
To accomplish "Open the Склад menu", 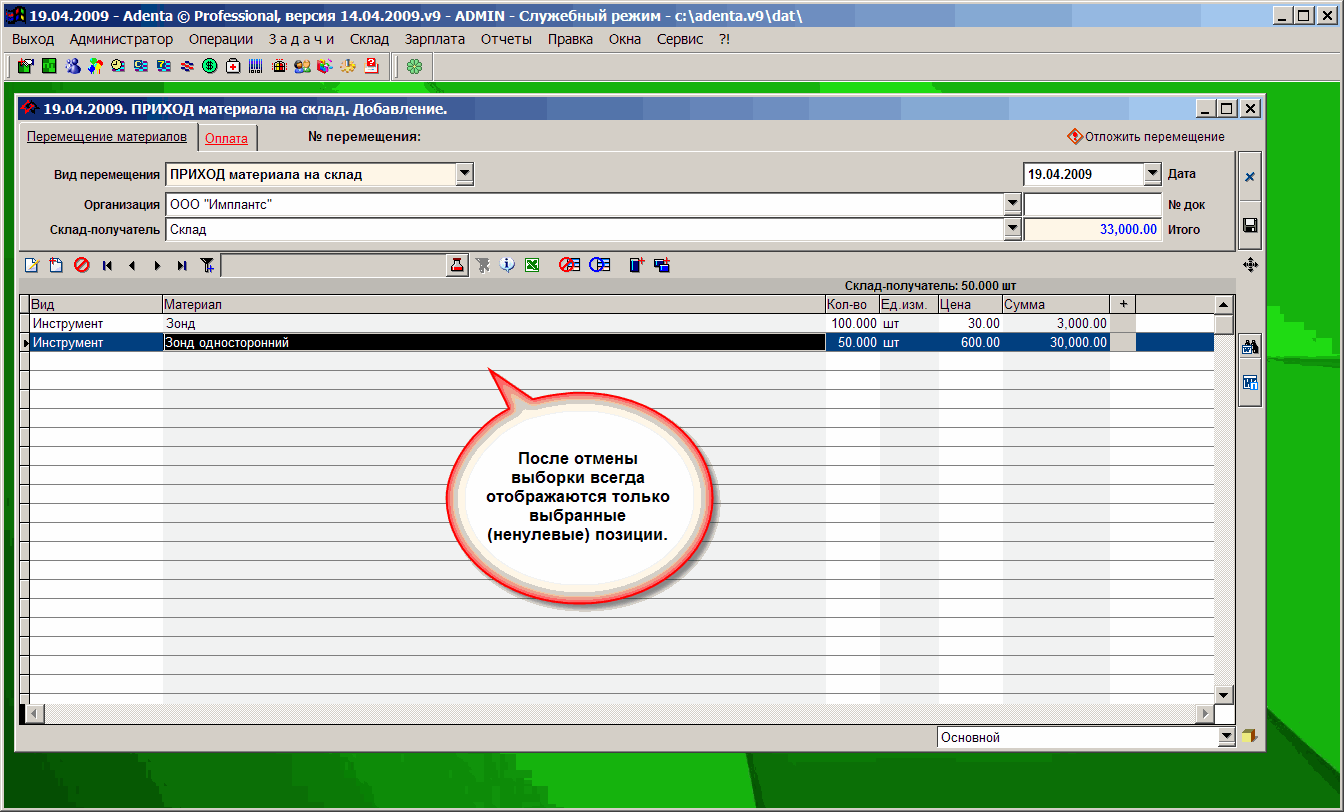I will point(369,39).
